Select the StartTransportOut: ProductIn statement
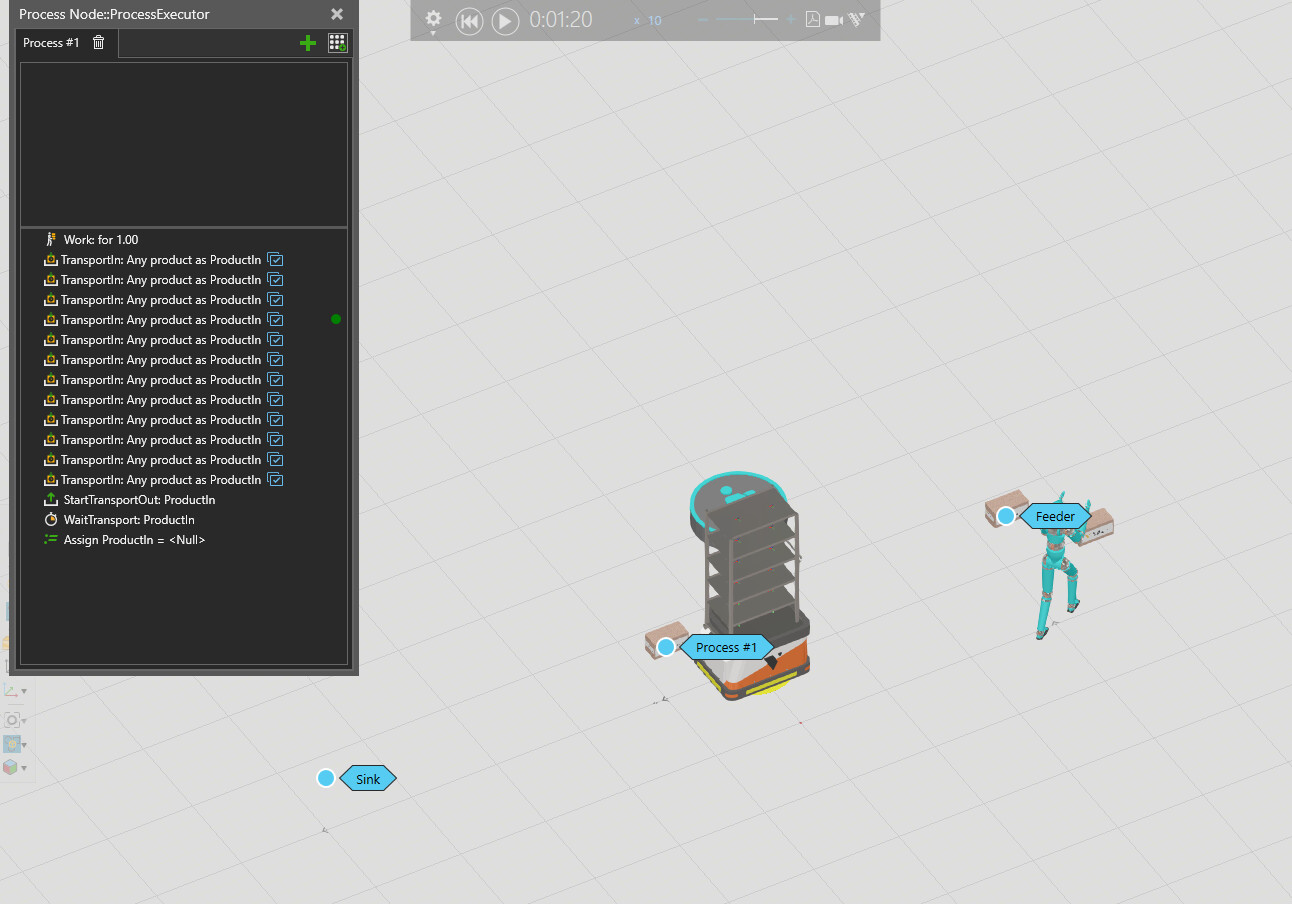Image resolution: width=1292 pixels, height=904 pixels. [x=139, y=500]
